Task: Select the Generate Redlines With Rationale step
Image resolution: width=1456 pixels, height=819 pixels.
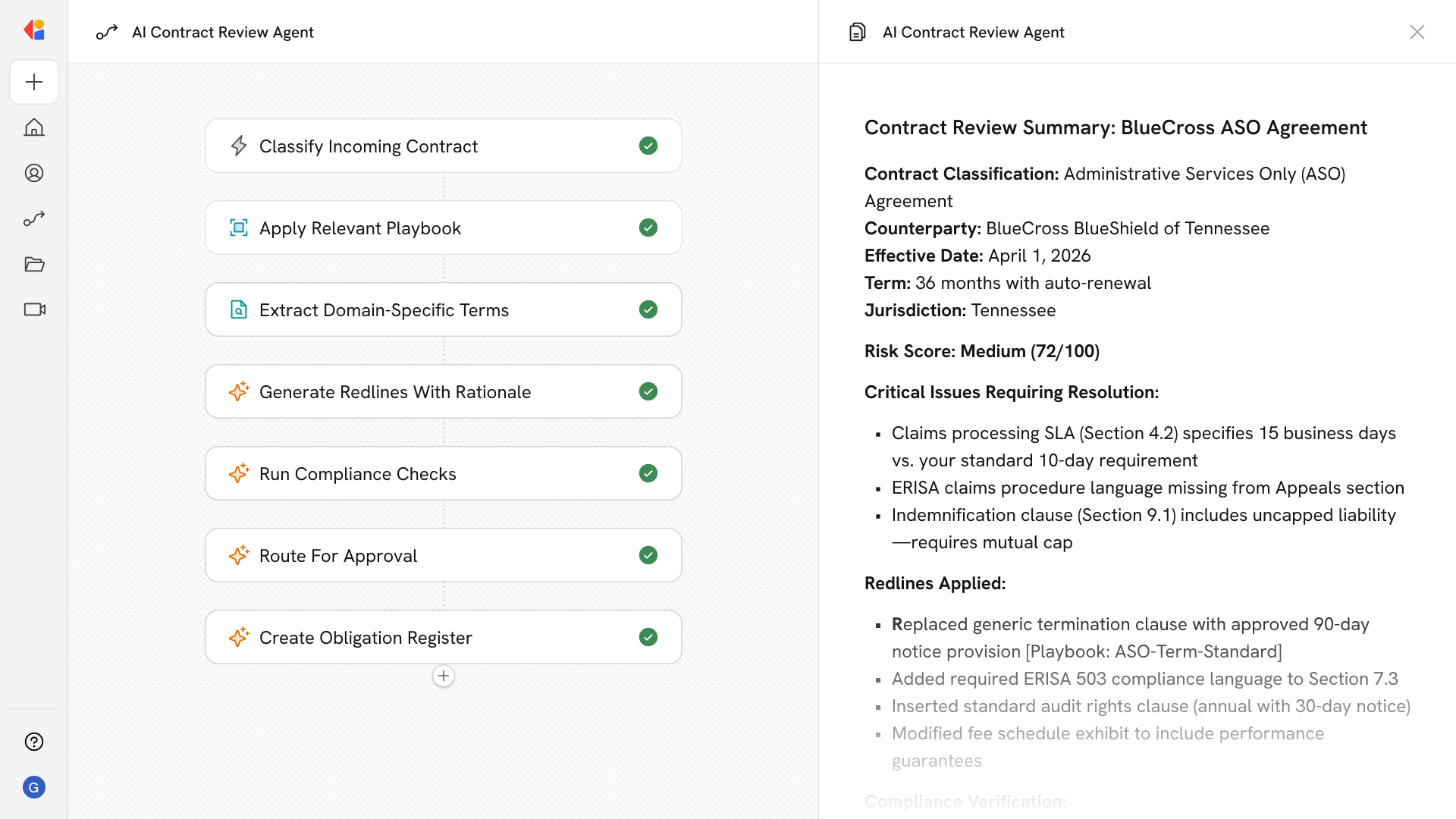Action: coord(443,391)
